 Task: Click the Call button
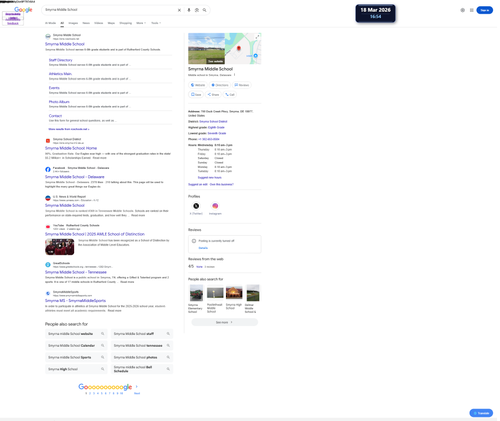tap(230, 95)
